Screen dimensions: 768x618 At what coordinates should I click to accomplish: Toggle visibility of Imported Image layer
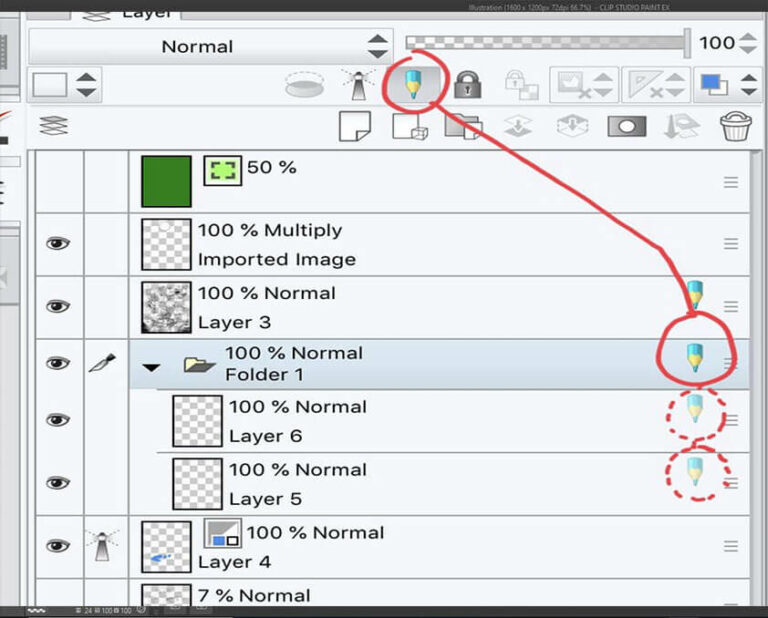(x=58, y=243)
